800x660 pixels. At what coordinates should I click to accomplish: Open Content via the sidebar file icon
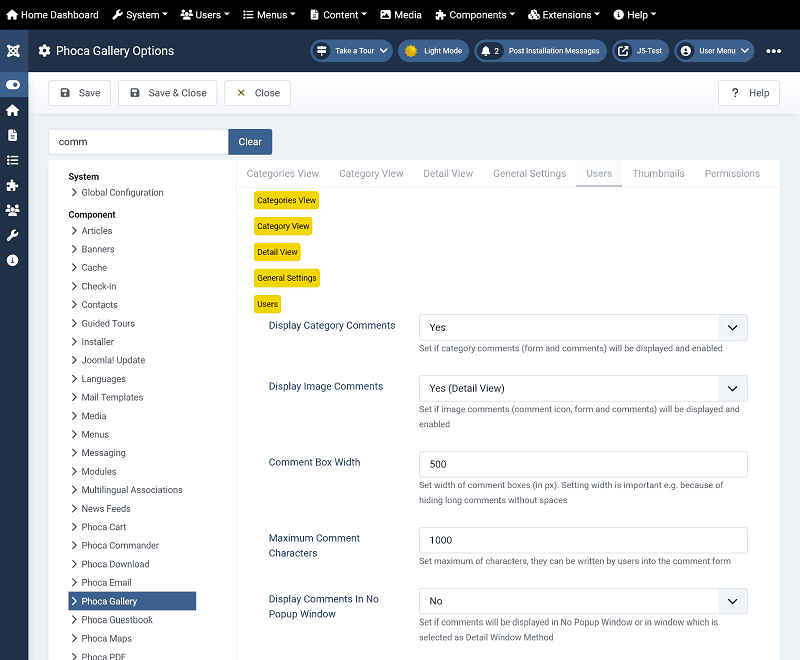coord(13,135)
